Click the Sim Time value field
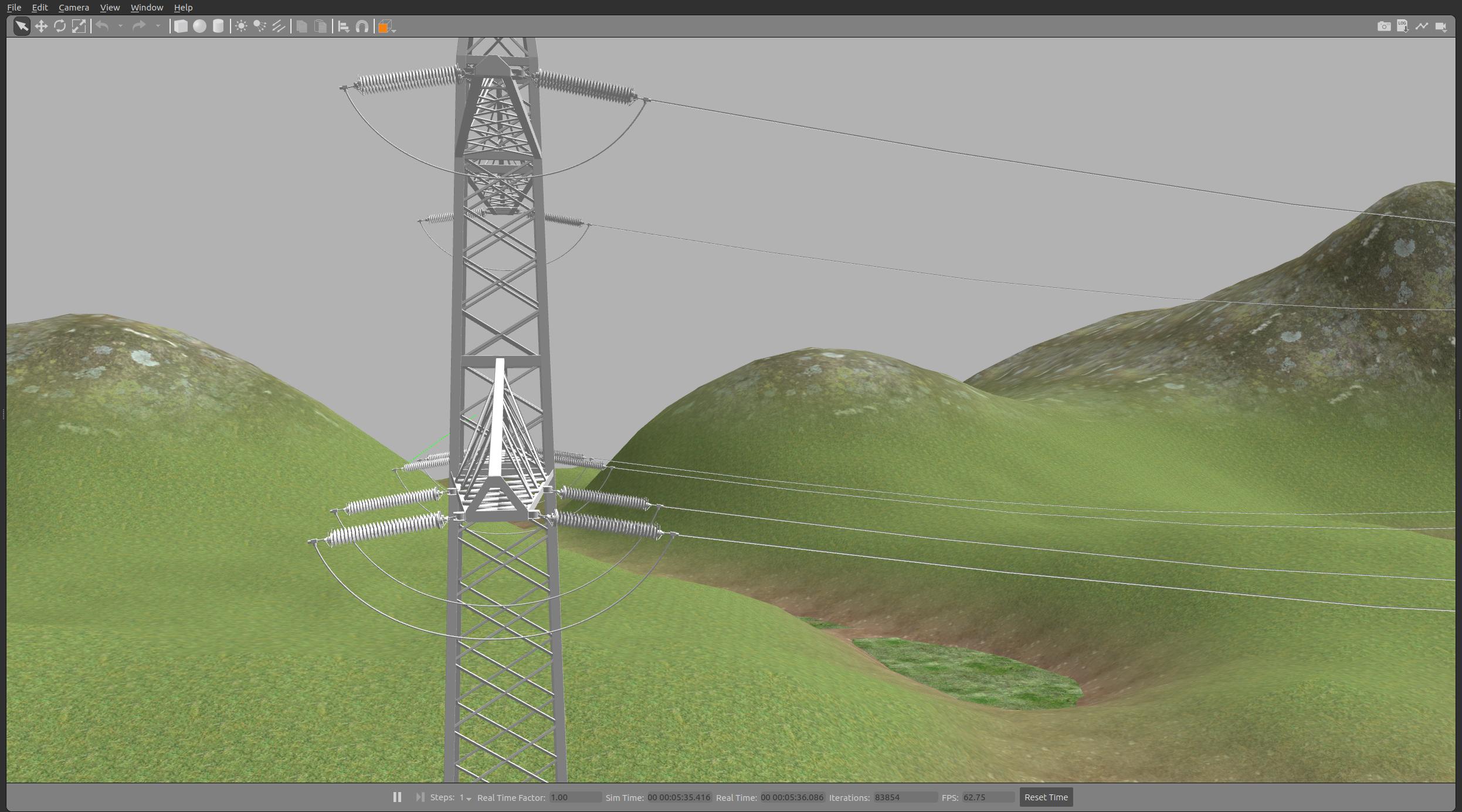 [679, 797]
